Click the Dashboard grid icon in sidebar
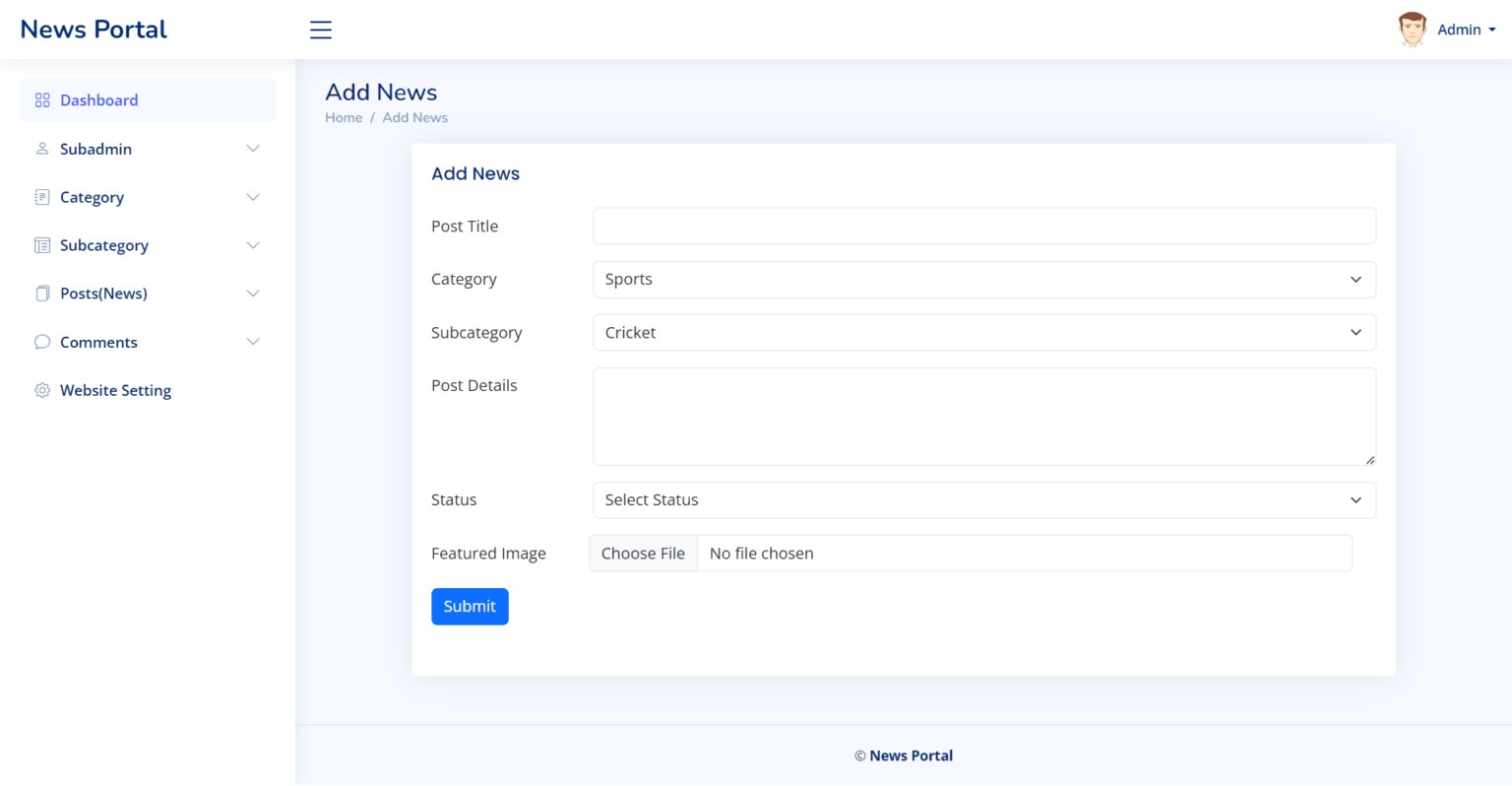The width and height of the screenshot is (1512, 786). 41,99
